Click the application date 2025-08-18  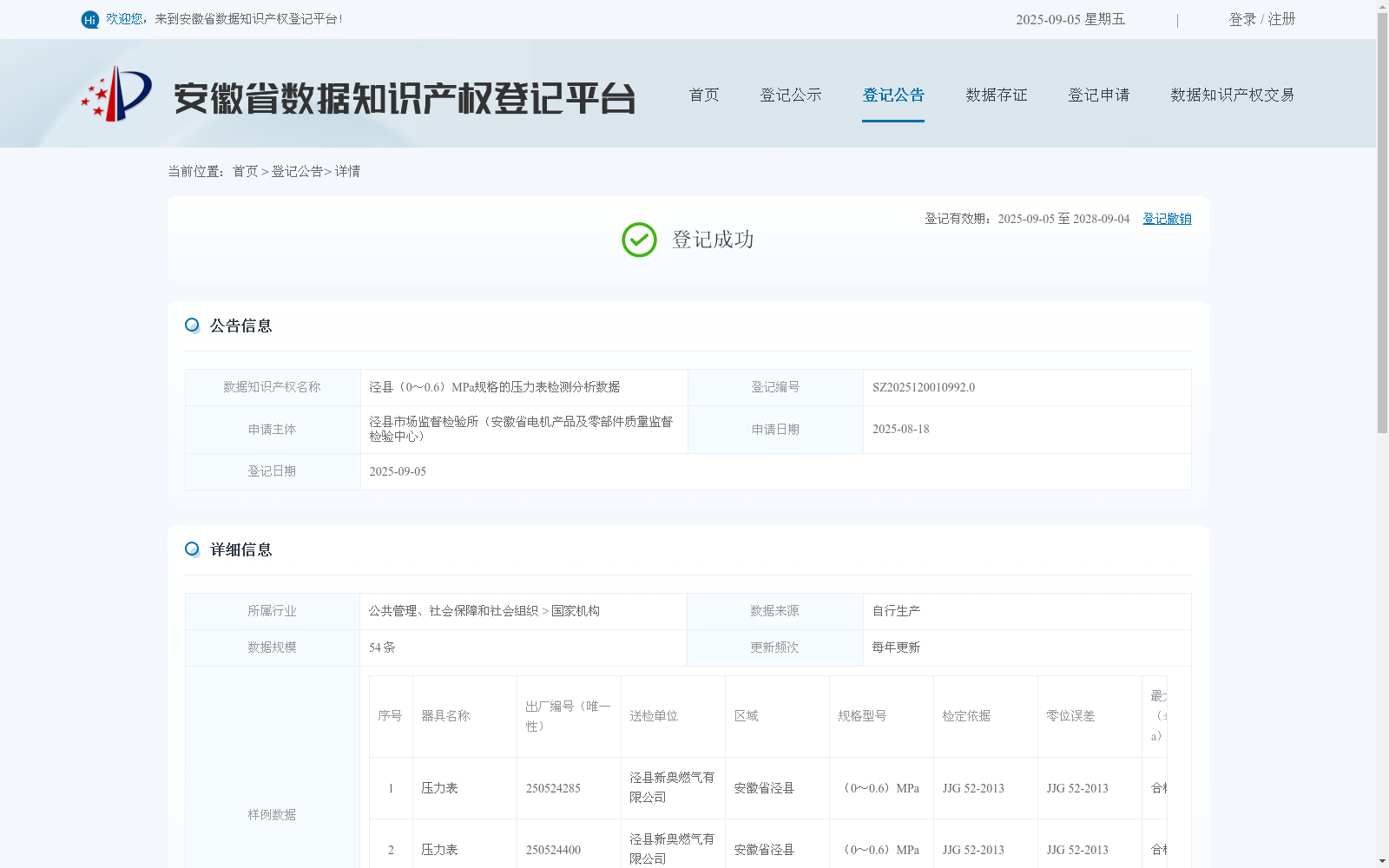[x=900, y=430]
